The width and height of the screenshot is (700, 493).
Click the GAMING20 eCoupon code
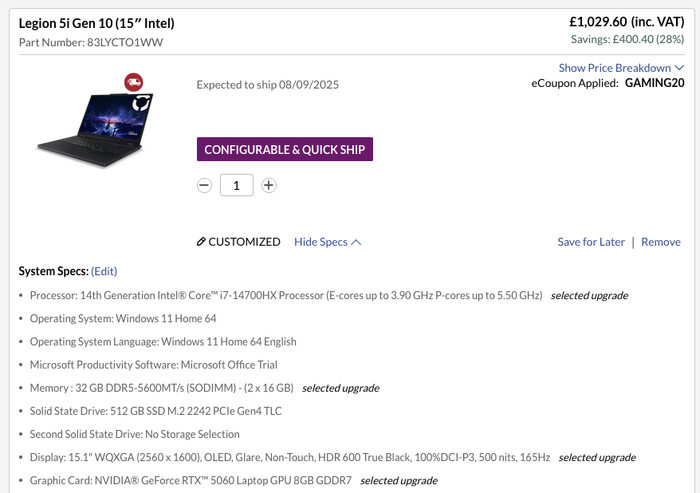[x=654, y=83]
